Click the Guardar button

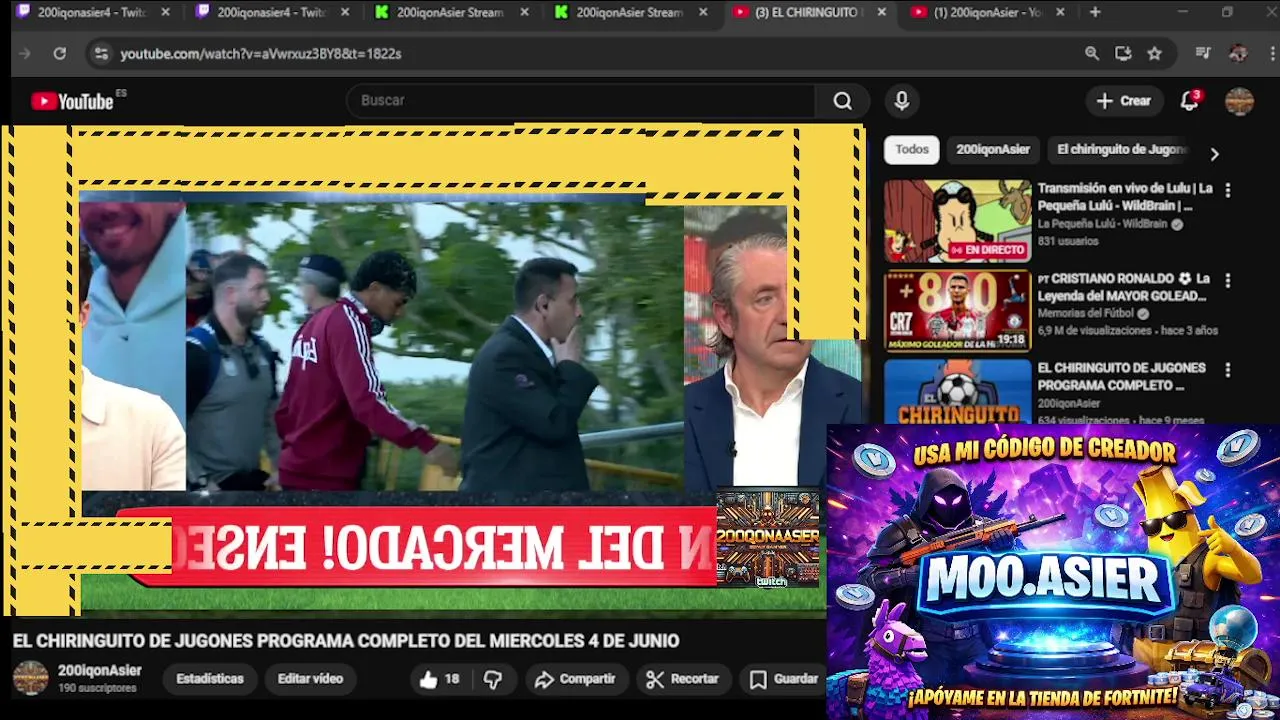(784, 679)
